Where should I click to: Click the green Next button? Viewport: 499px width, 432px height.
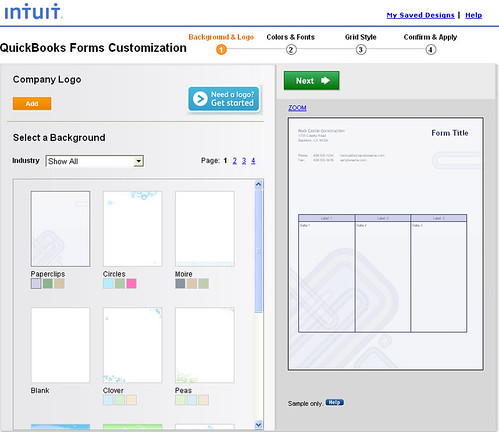click(x=311, y=81)
